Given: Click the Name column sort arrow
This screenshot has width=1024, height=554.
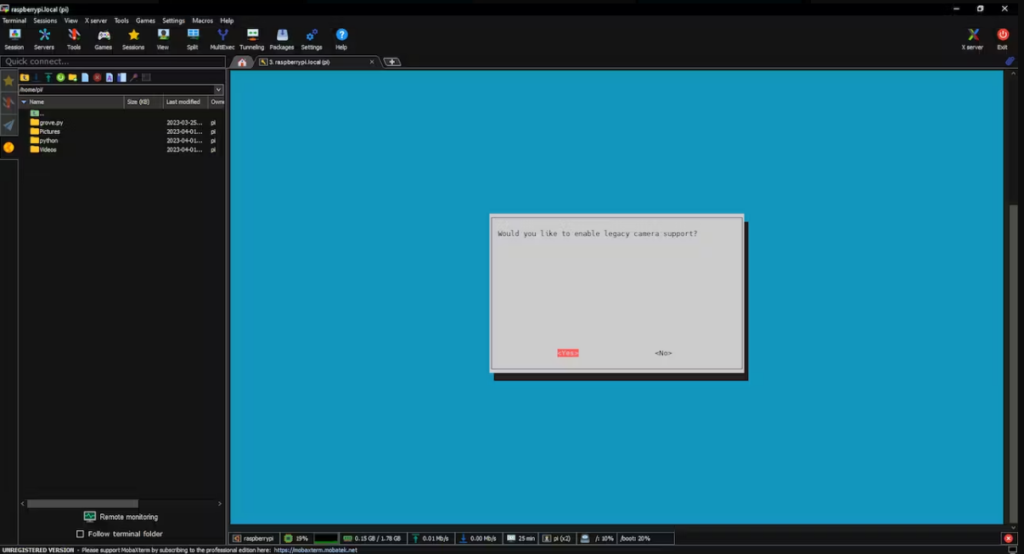Looking at the screenshot, I should pos(24,102).
